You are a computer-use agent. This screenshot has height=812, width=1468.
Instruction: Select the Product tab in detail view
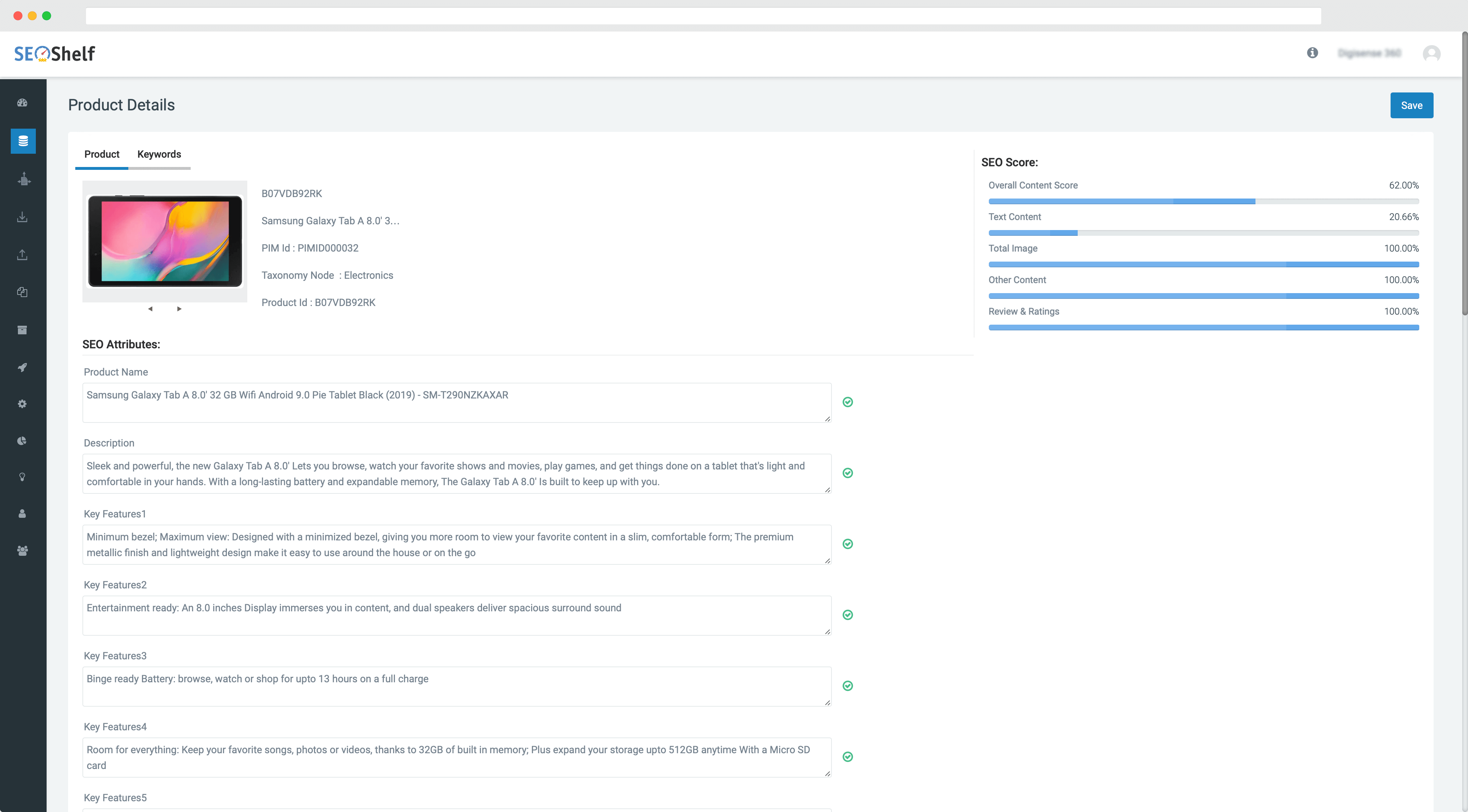pos(101,154)
